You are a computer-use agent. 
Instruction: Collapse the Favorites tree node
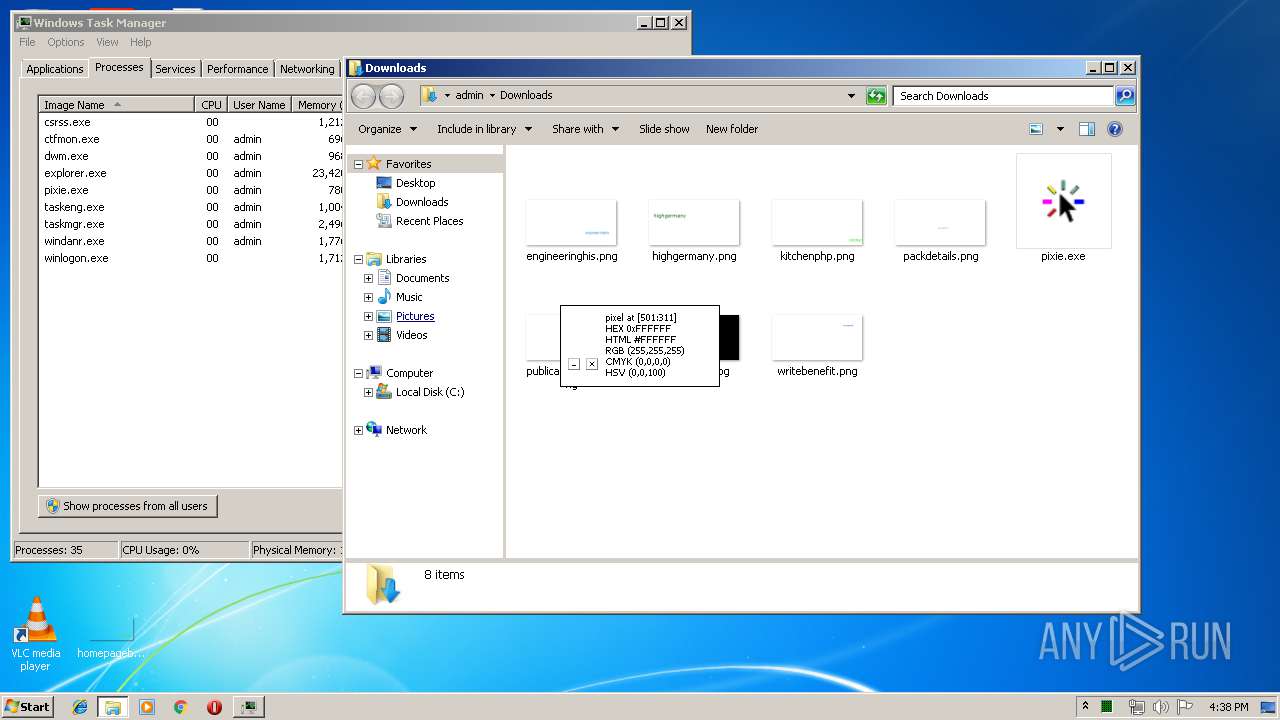coord(358,164)
